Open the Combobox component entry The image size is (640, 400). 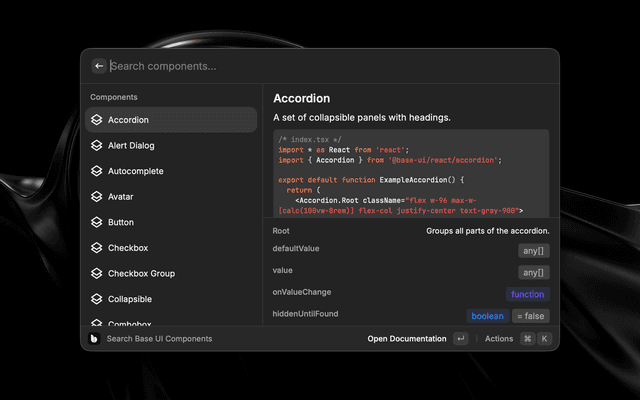coord(130,324)
